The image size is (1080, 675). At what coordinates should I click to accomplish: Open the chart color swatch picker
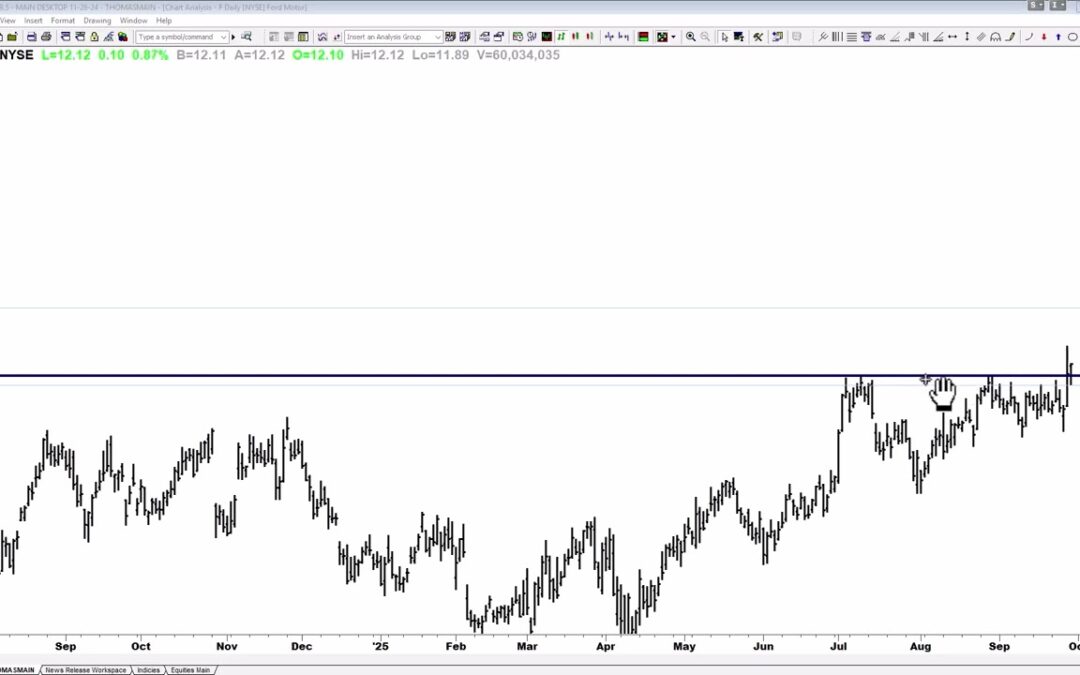coord(644,37)
